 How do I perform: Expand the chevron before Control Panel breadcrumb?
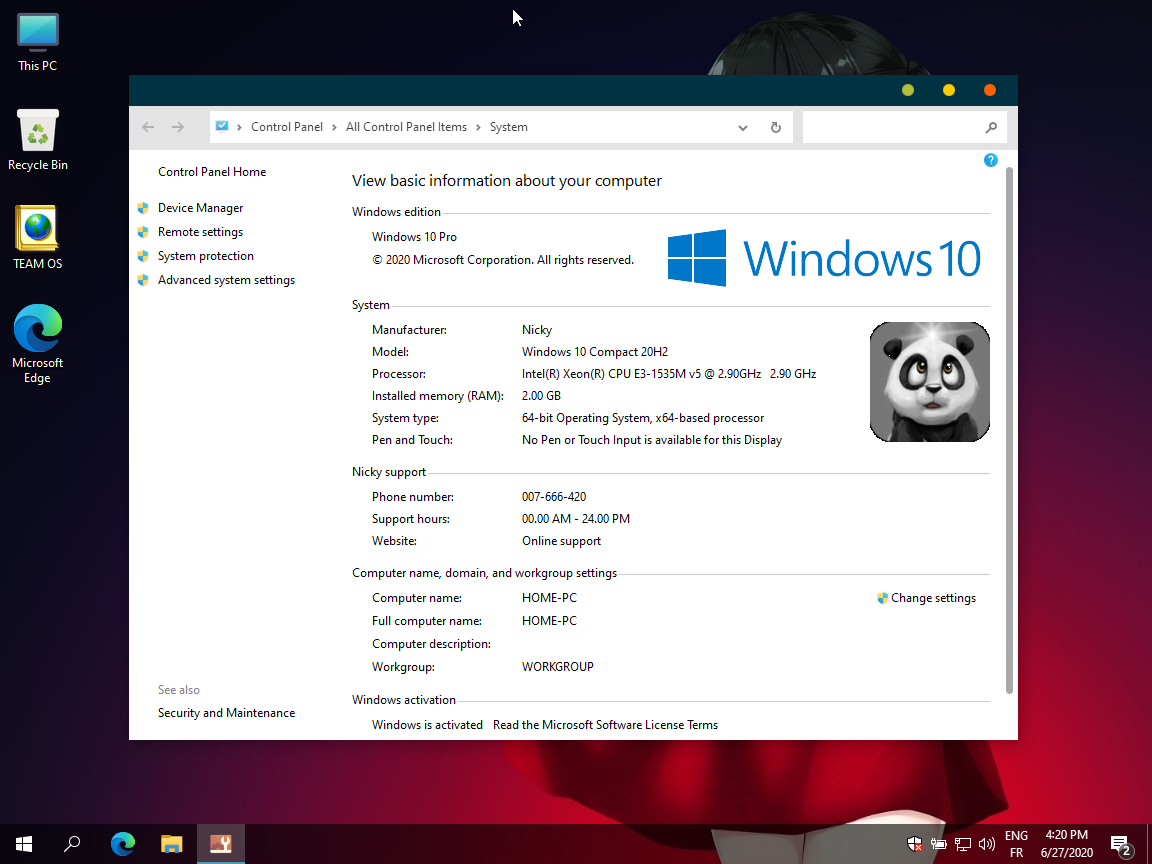click(x=240, y=127)
